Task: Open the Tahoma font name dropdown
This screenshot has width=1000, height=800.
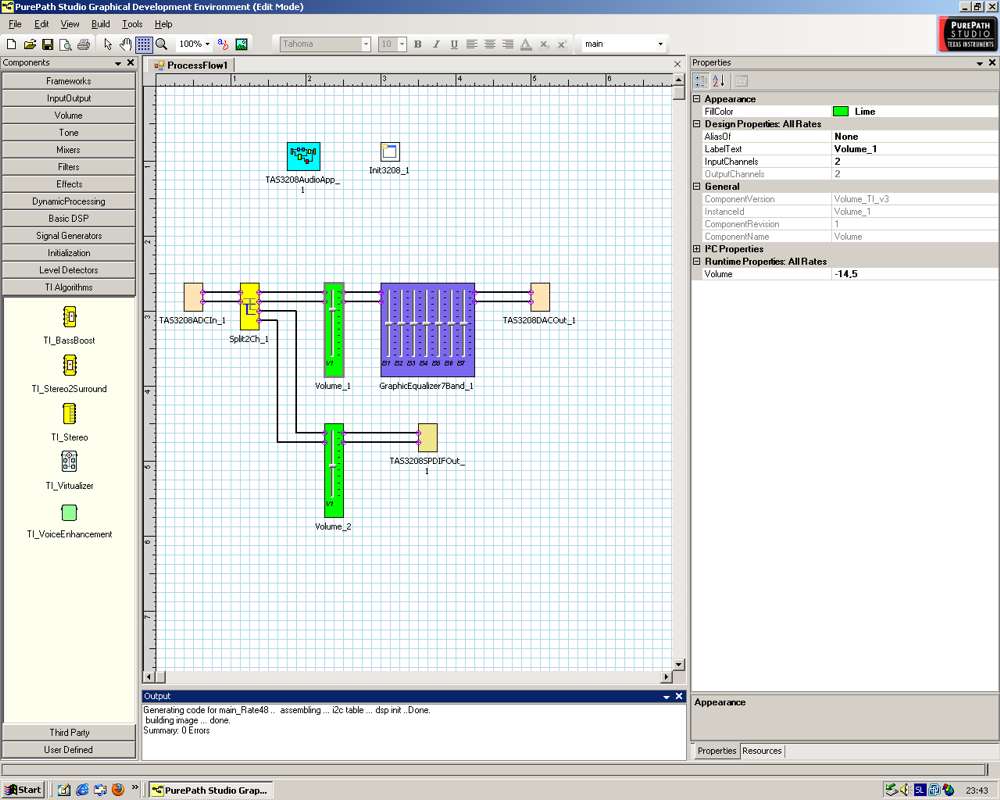Action: pos(366,44)
